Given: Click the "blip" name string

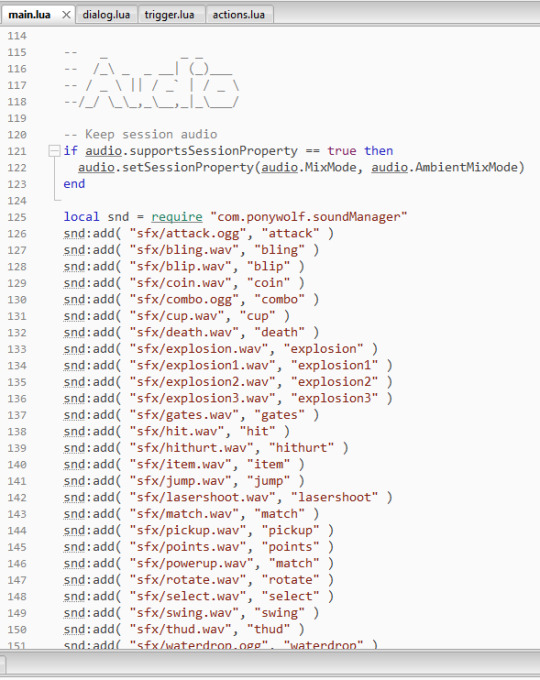Looking at the screenshot, I should pyautogui.click(x=268, y=266).
